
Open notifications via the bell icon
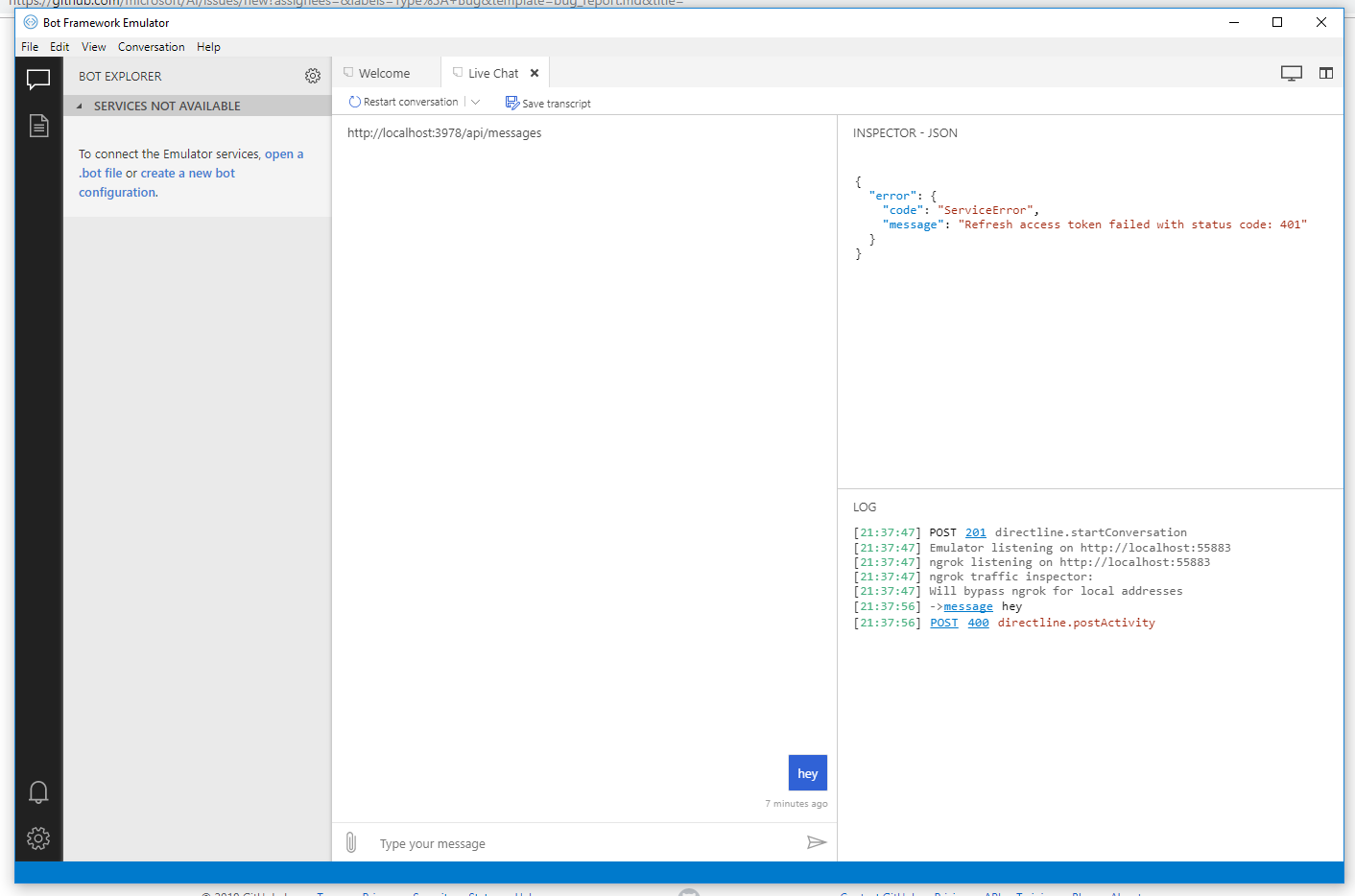[38, 791]
